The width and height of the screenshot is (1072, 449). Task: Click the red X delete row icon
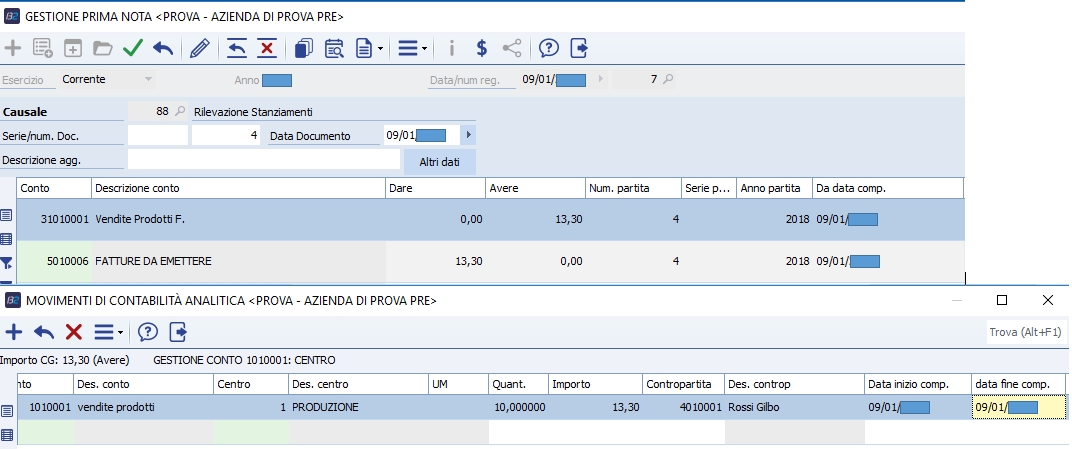point(267,48)
